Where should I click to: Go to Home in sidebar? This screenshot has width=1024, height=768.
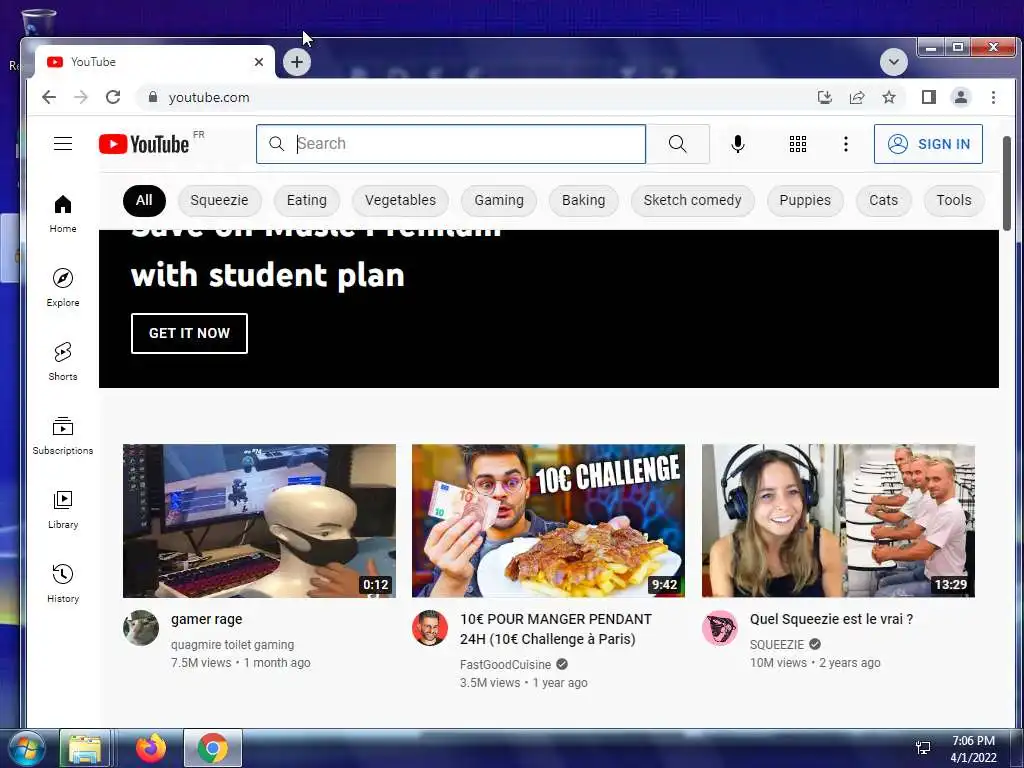pyautogui.click(x=63, y=214)
